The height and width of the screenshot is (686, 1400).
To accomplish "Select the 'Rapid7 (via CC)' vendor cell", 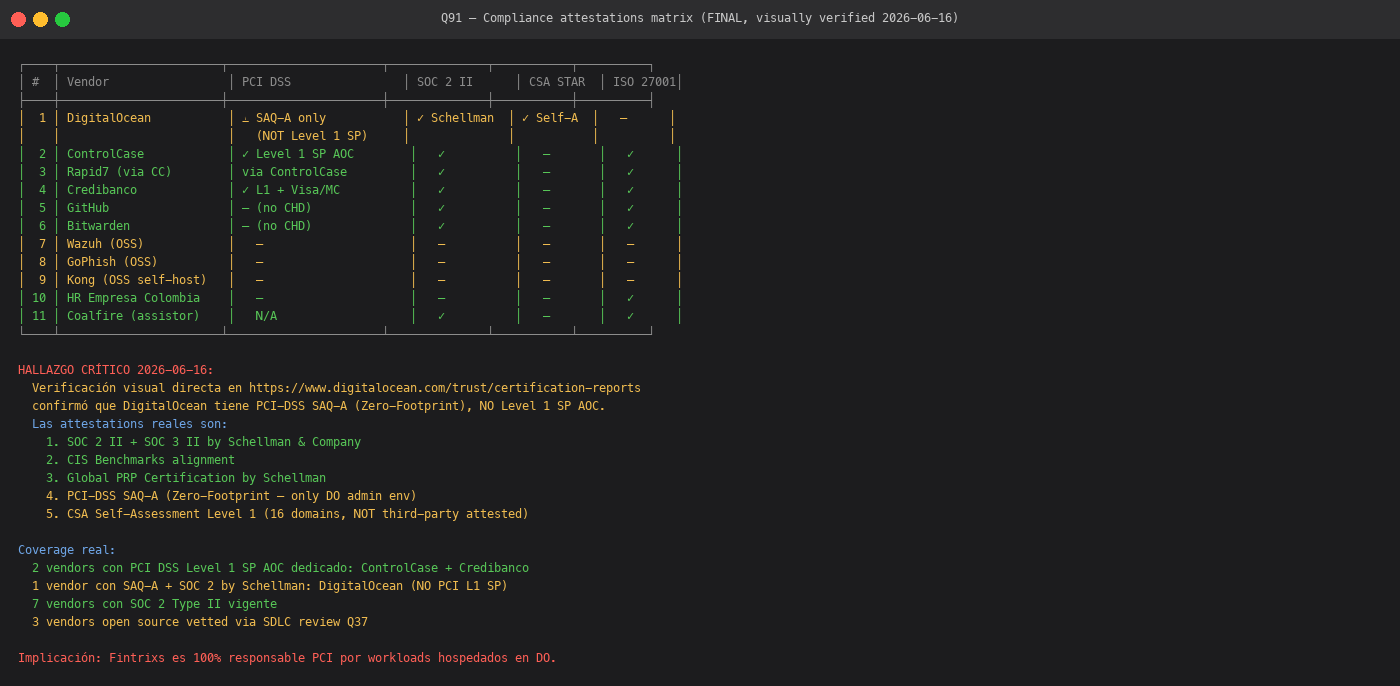I will 119,172.
